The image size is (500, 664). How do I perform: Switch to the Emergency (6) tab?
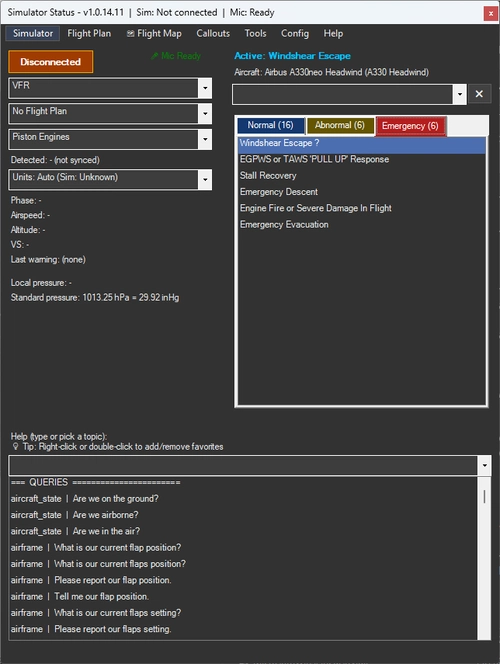[410, 126]
